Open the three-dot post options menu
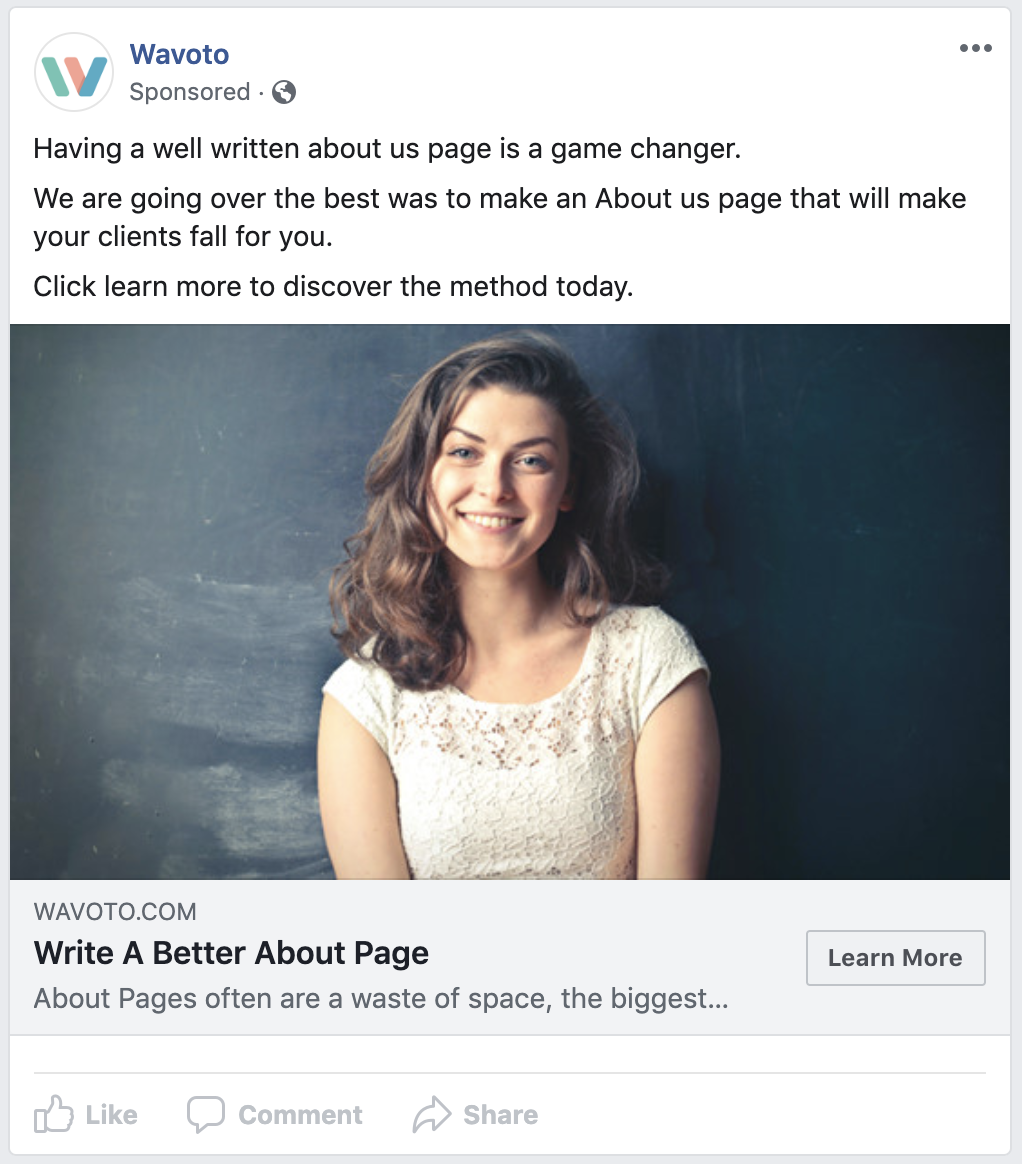 [x=975, y=49]
